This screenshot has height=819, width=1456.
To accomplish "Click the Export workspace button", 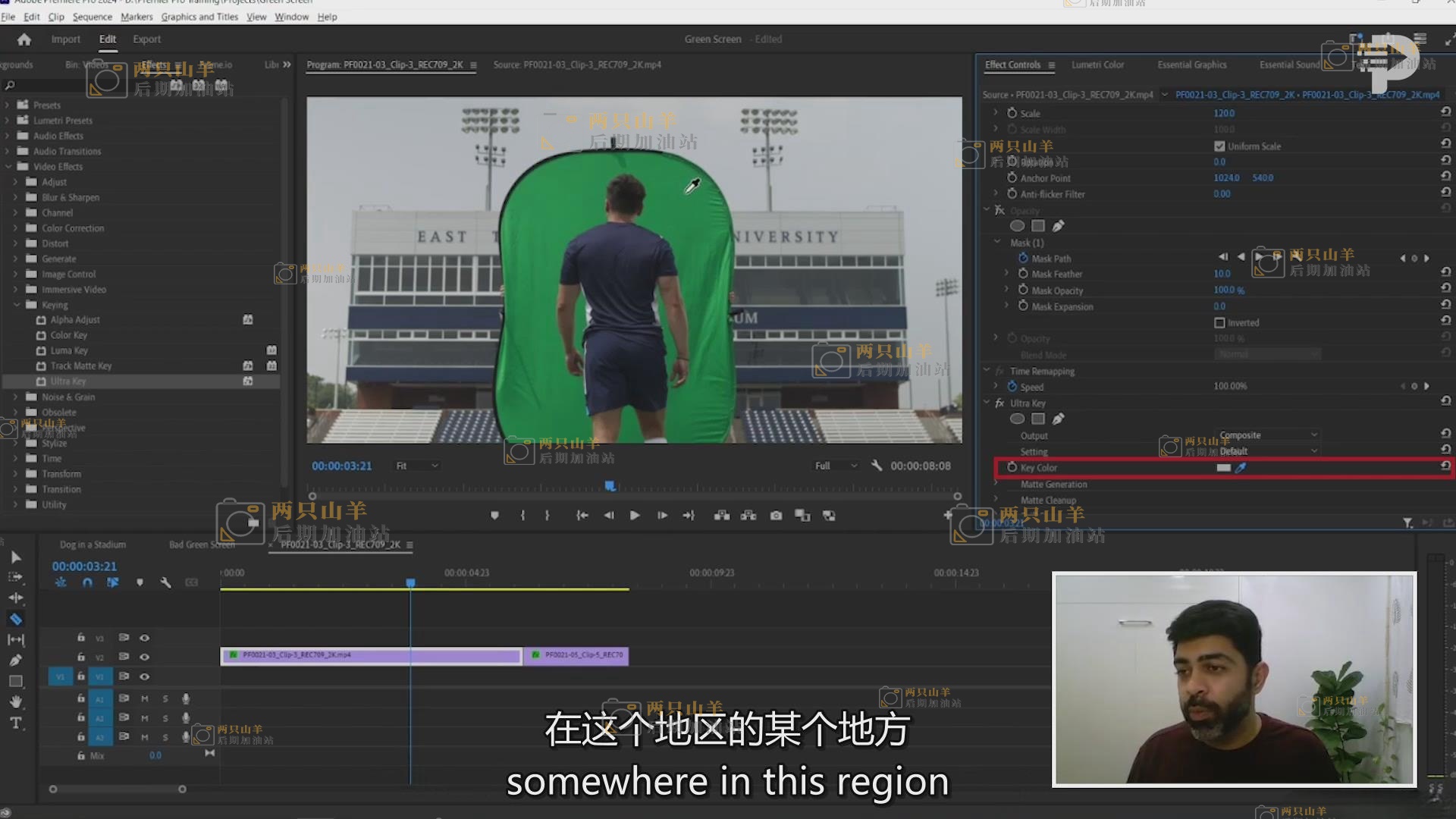I will tap(146, 39).
